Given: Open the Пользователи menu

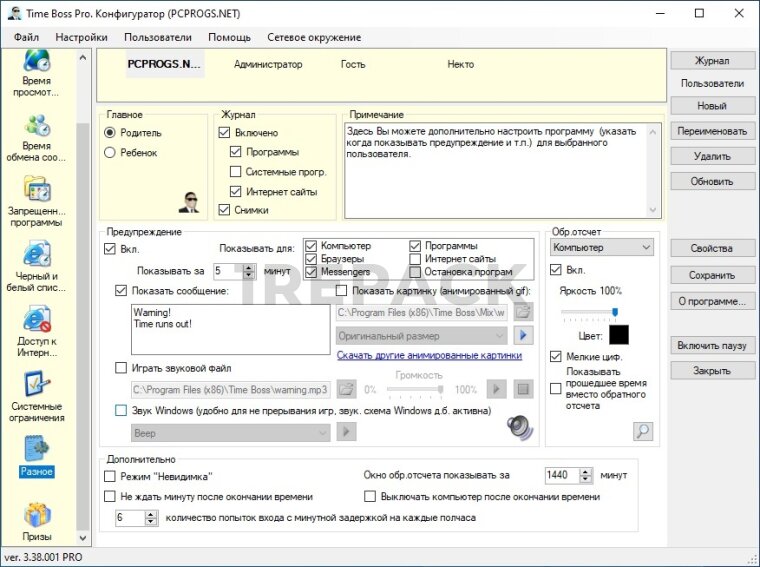Looking at the screenshot, I should [x=158, y=37].
